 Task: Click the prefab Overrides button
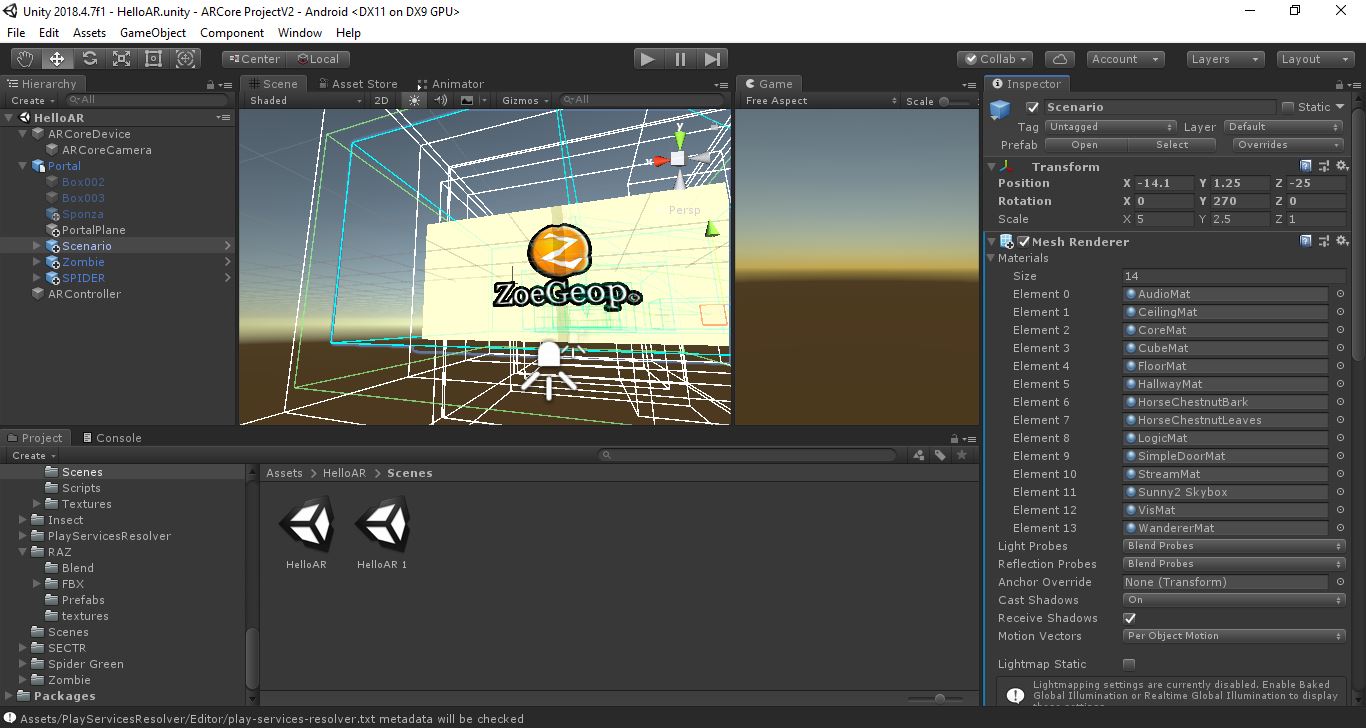click(x=1288, y=145)
